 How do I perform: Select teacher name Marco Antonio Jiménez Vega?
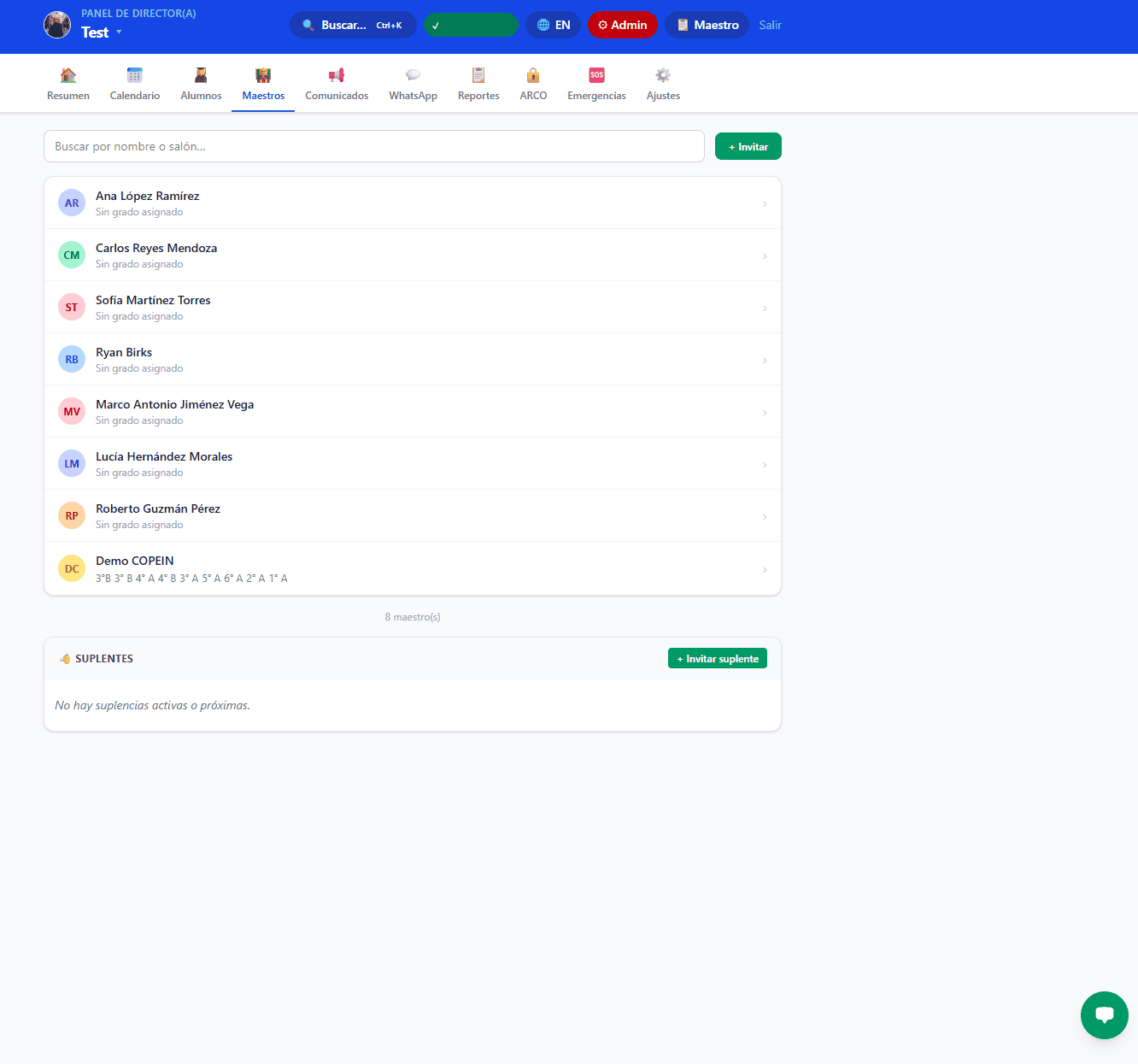[x=174, y=404]
